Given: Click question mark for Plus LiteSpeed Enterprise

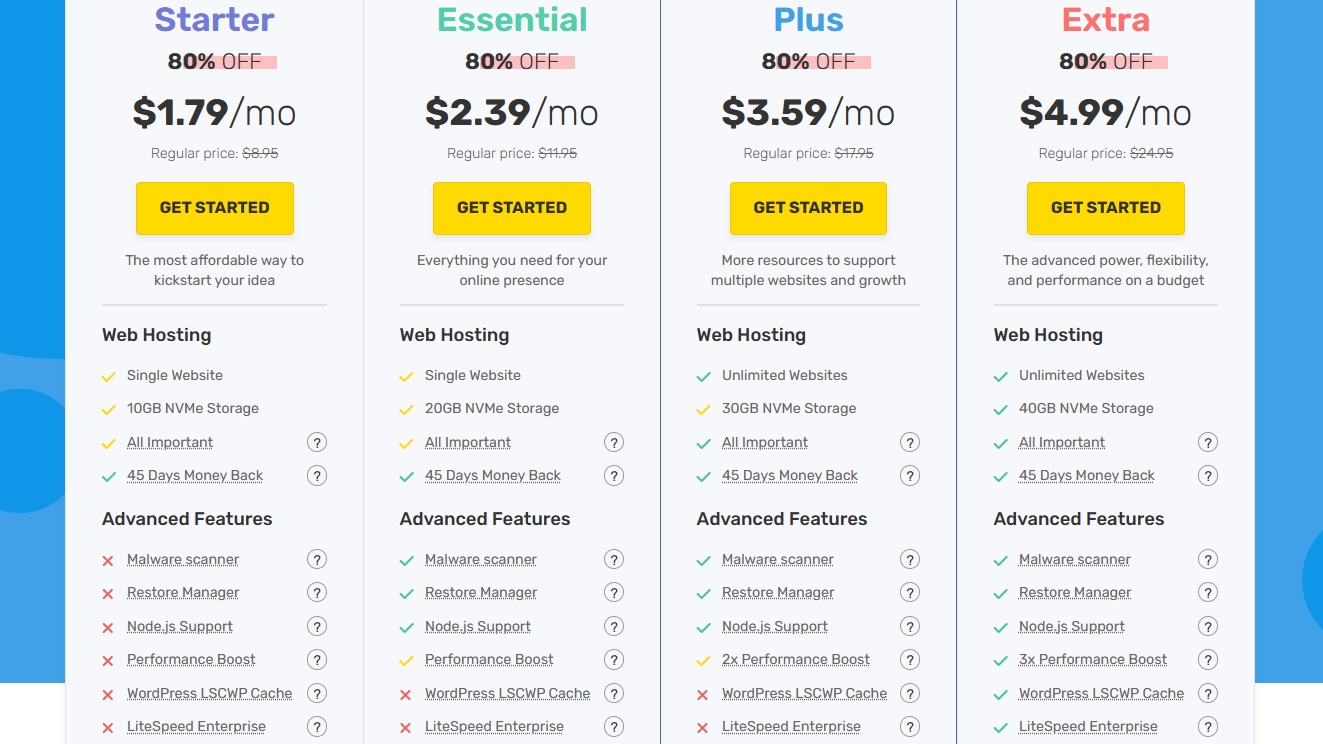Looking at the screenshot, I should (x=910, y=727).
